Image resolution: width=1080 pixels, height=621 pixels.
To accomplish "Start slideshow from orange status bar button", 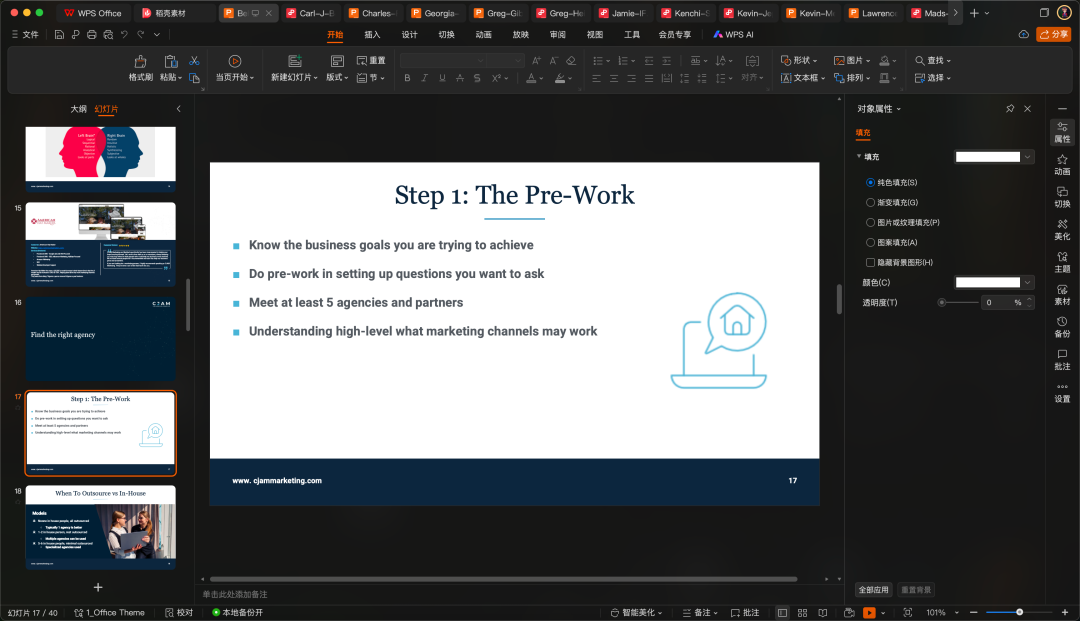I will click(x=869, y=613).
